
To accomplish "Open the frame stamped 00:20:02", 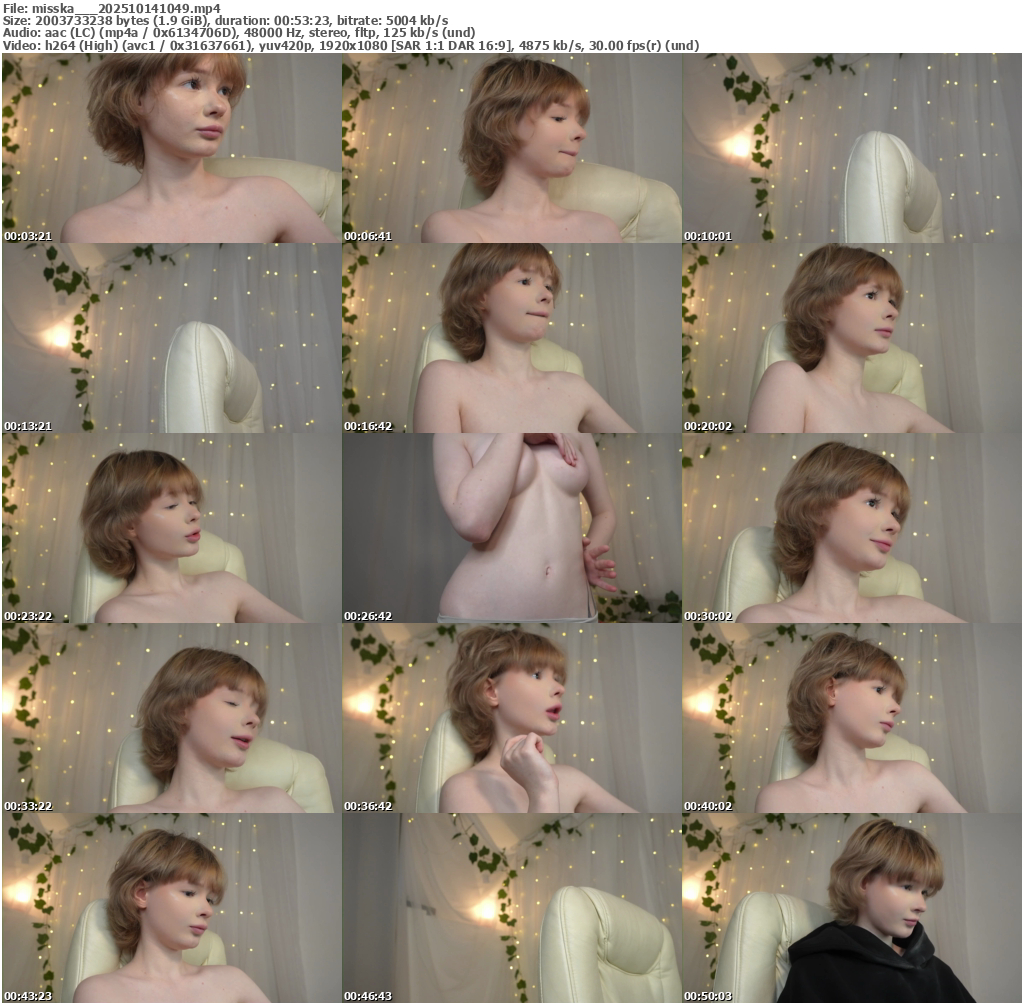I will [x=852, y=338].
